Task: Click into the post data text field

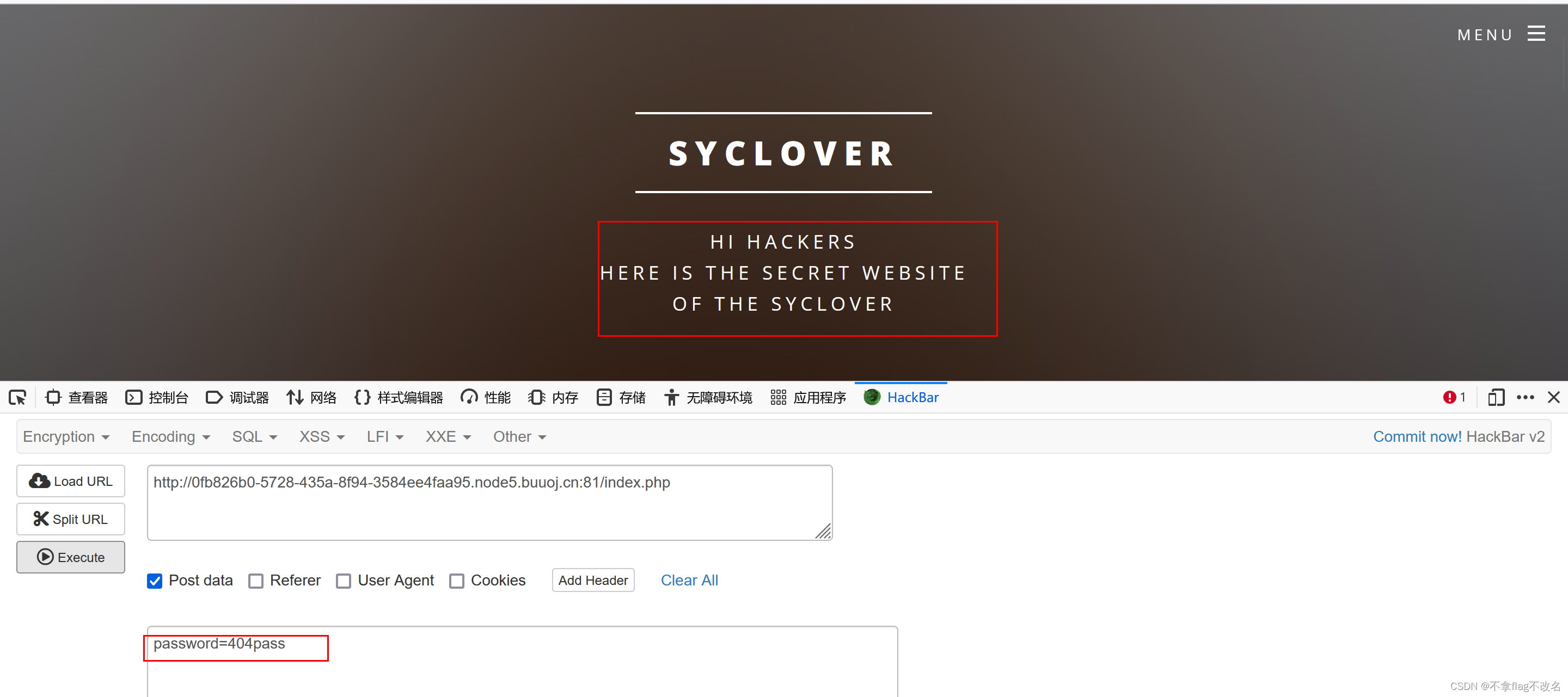Action: [522, 666]
